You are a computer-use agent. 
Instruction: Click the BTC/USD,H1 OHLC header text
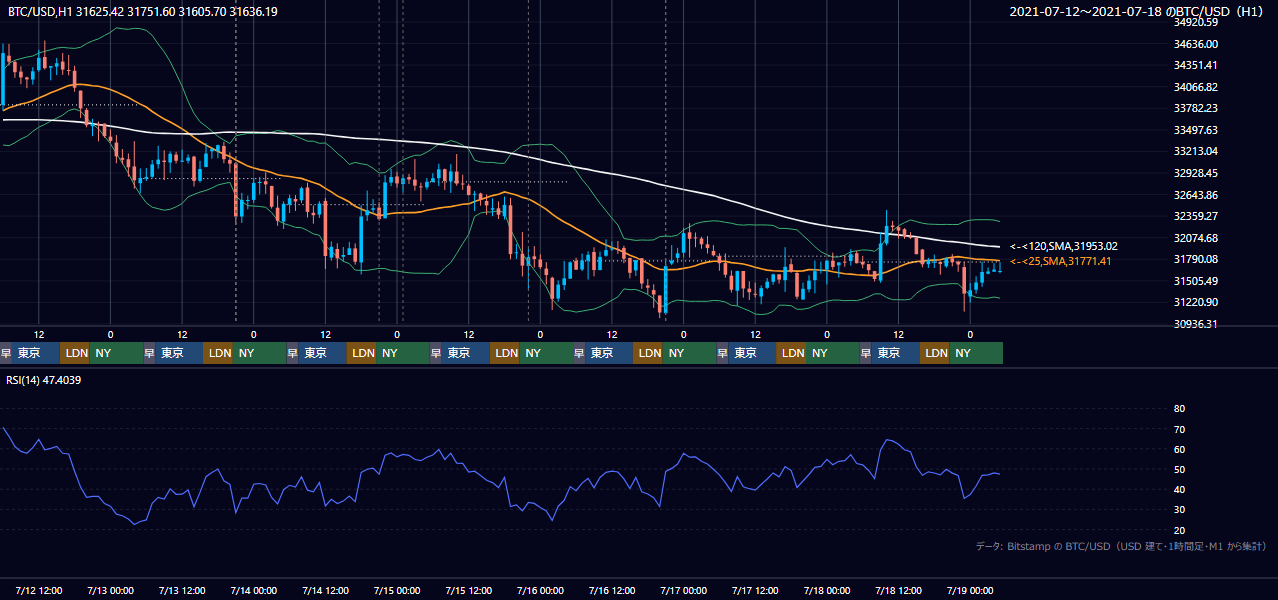pyautogui.click(x=142, y=12)
